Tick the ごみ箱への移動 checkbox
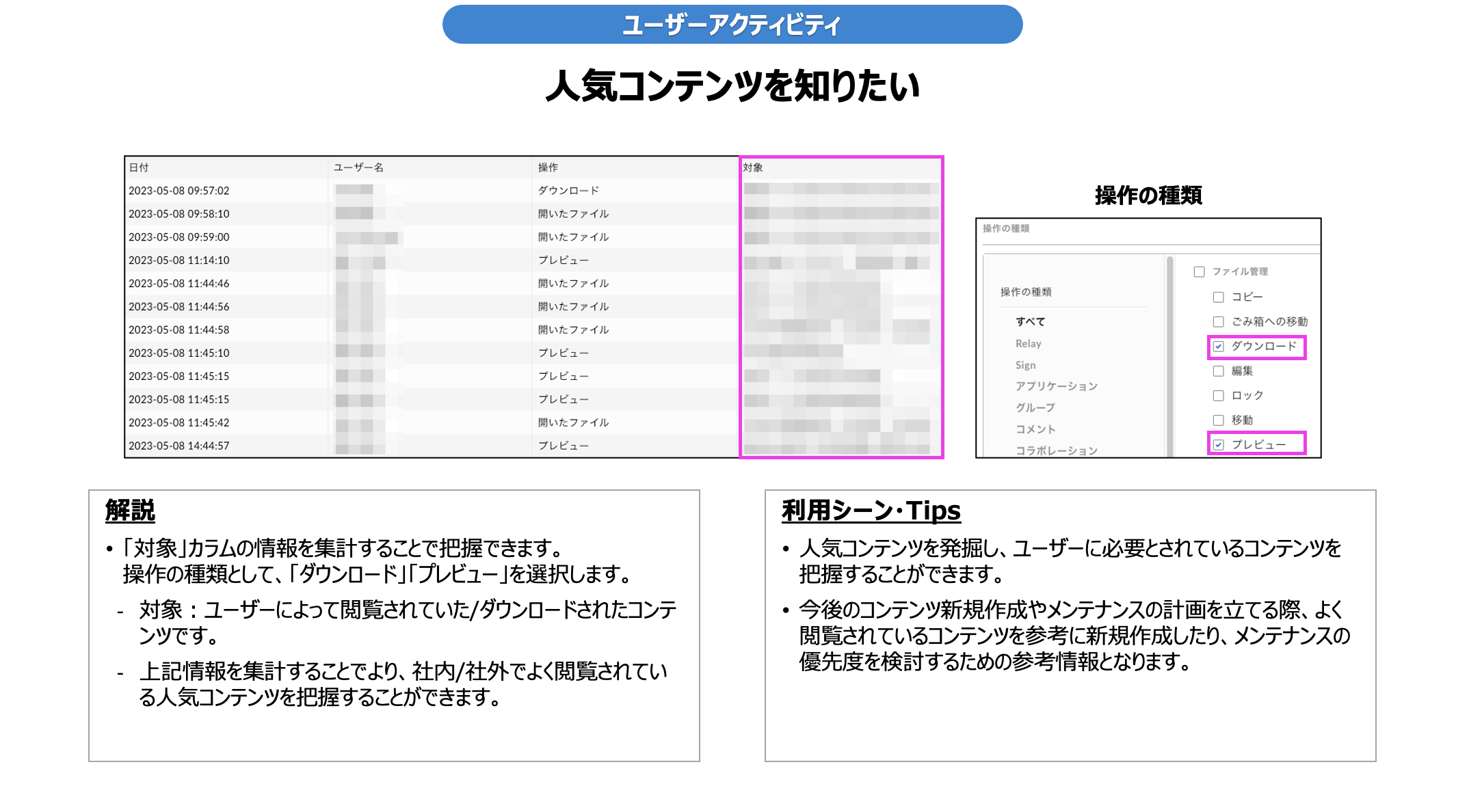Viewport: 1469px width, 812px height. 1218,322
